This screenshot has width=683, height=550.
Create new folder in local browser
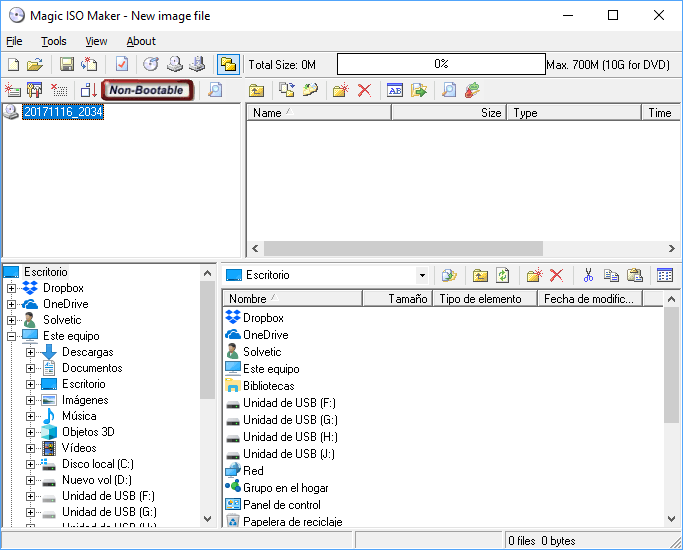click(x=534, y=275)
